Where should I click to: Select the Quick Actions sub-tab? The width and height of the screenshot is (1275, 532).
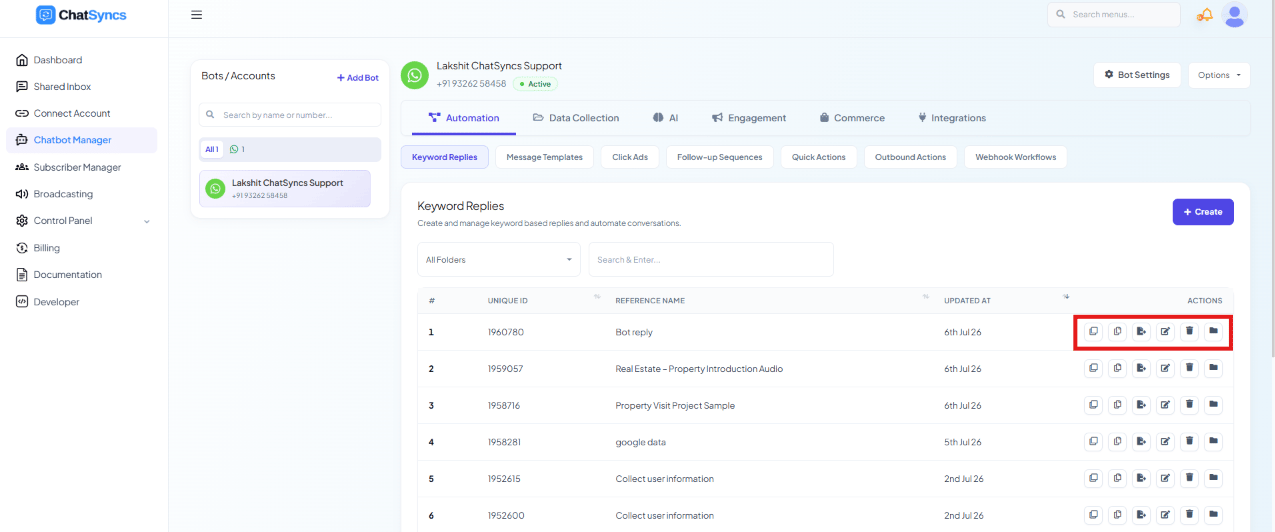coord(819,157)
